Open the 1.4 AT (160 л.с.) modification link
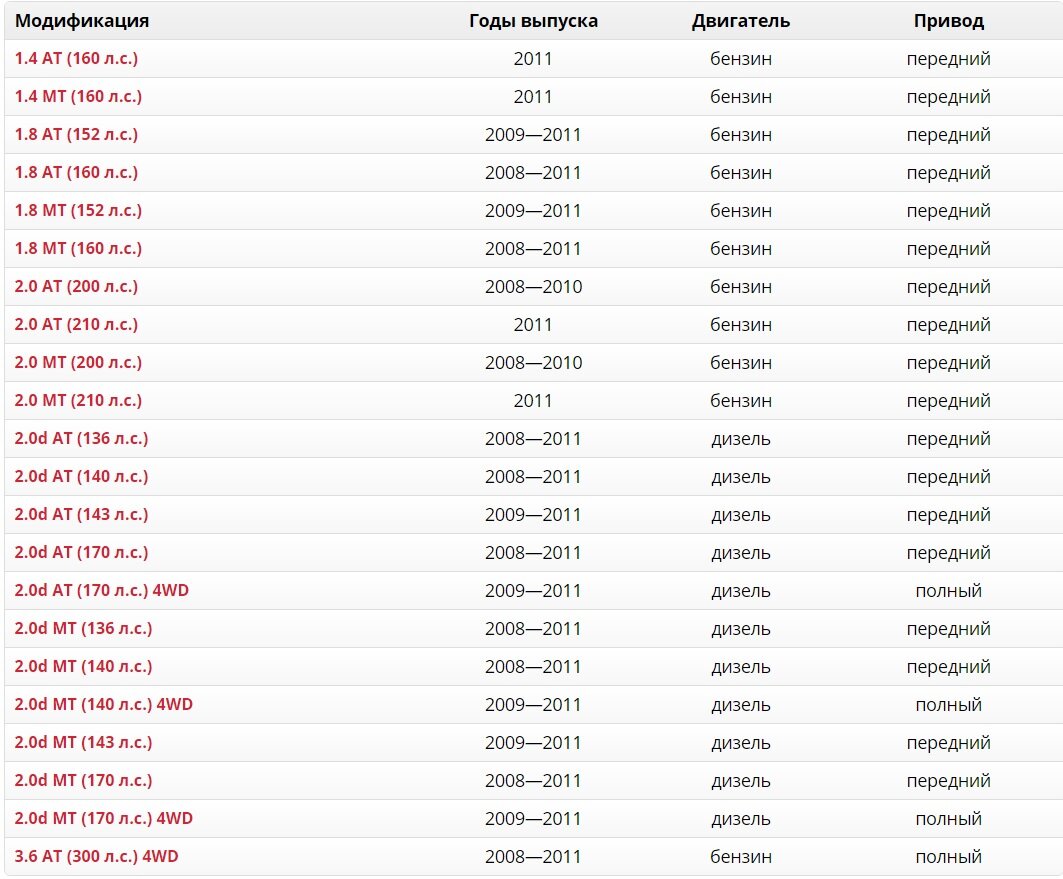Image resolution: width=1063 pixels, height=879 pixels. (x=76, y=59)
